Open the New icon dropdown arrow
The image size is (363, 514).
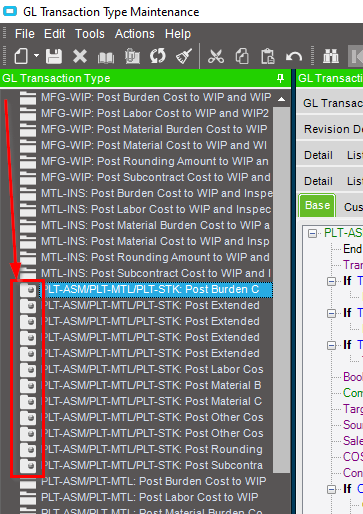pyautogui.click(x=37, y=56)
